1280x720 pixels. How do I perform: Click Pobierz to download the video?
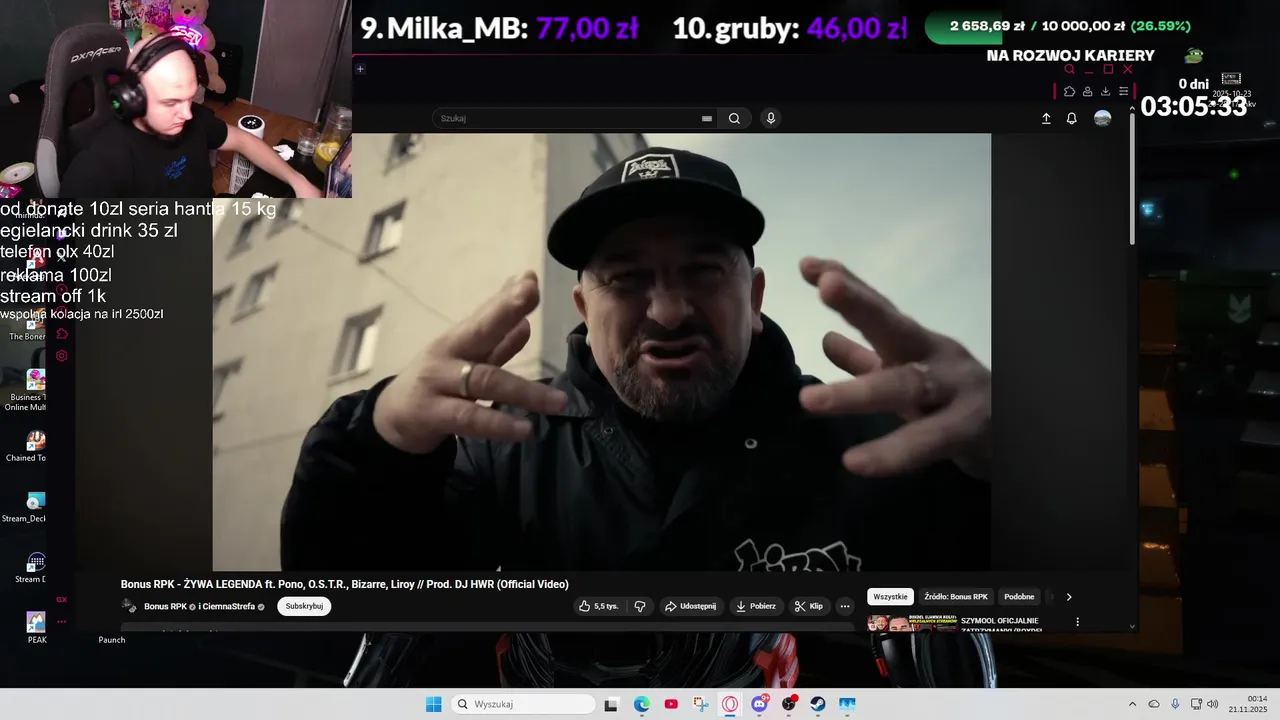755,606
